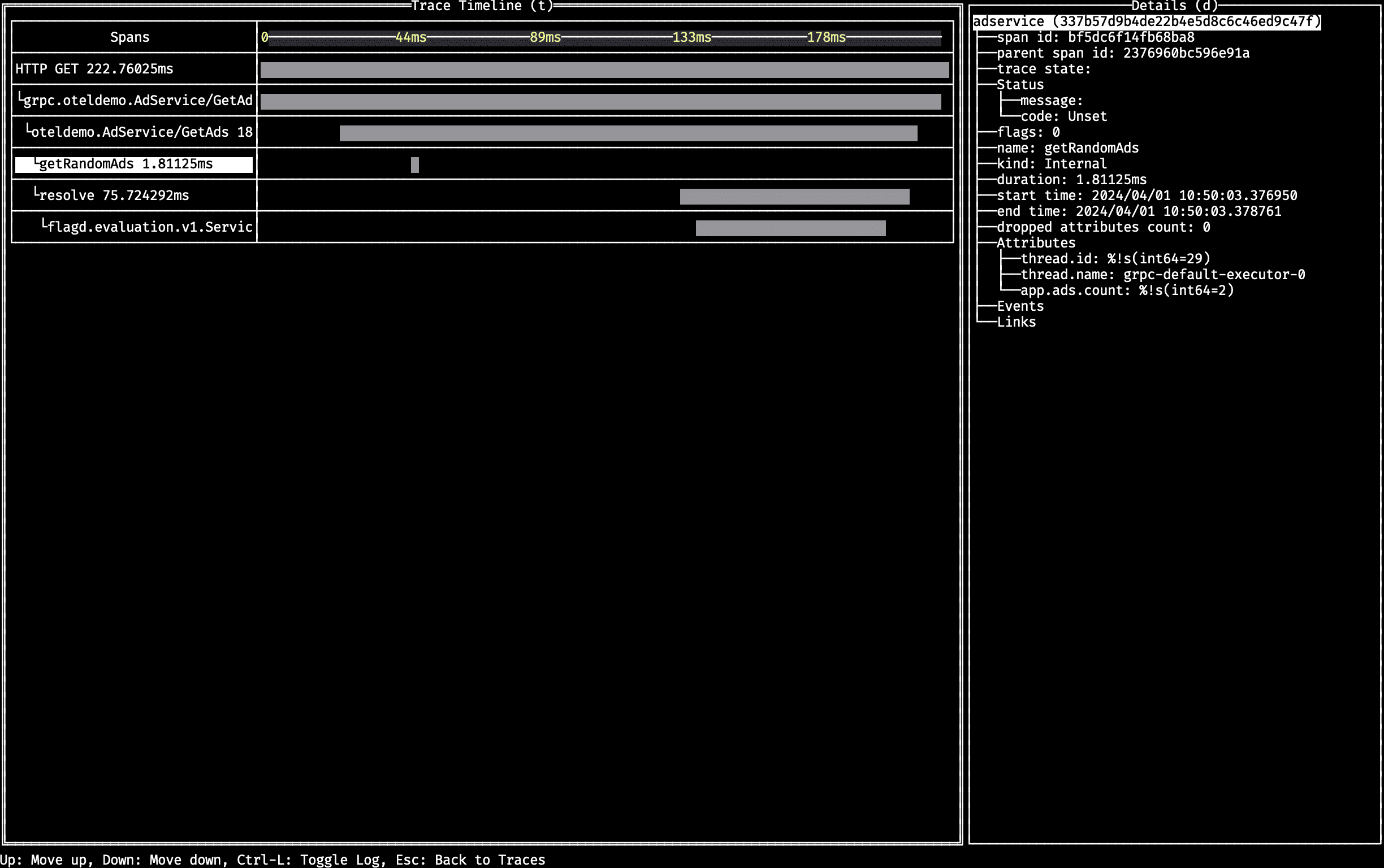Collapse the Status node in Details
Screen dimensions: 1384x868
click(x=1020, y=85)
